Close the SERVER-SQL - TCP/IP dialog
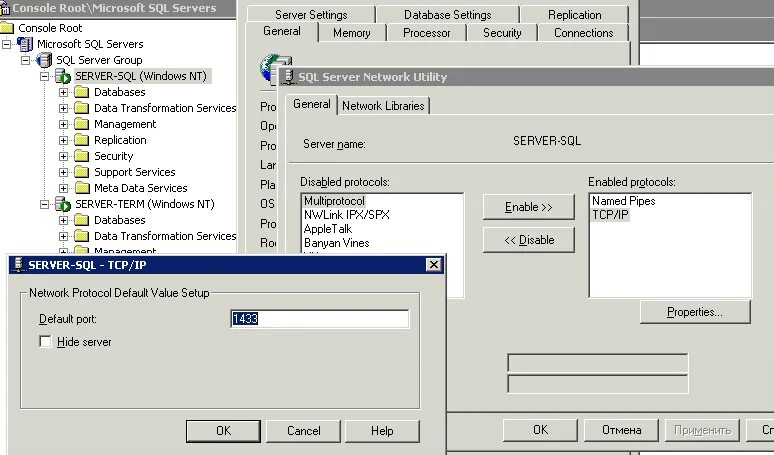774x455 pixels. [433, 265]
